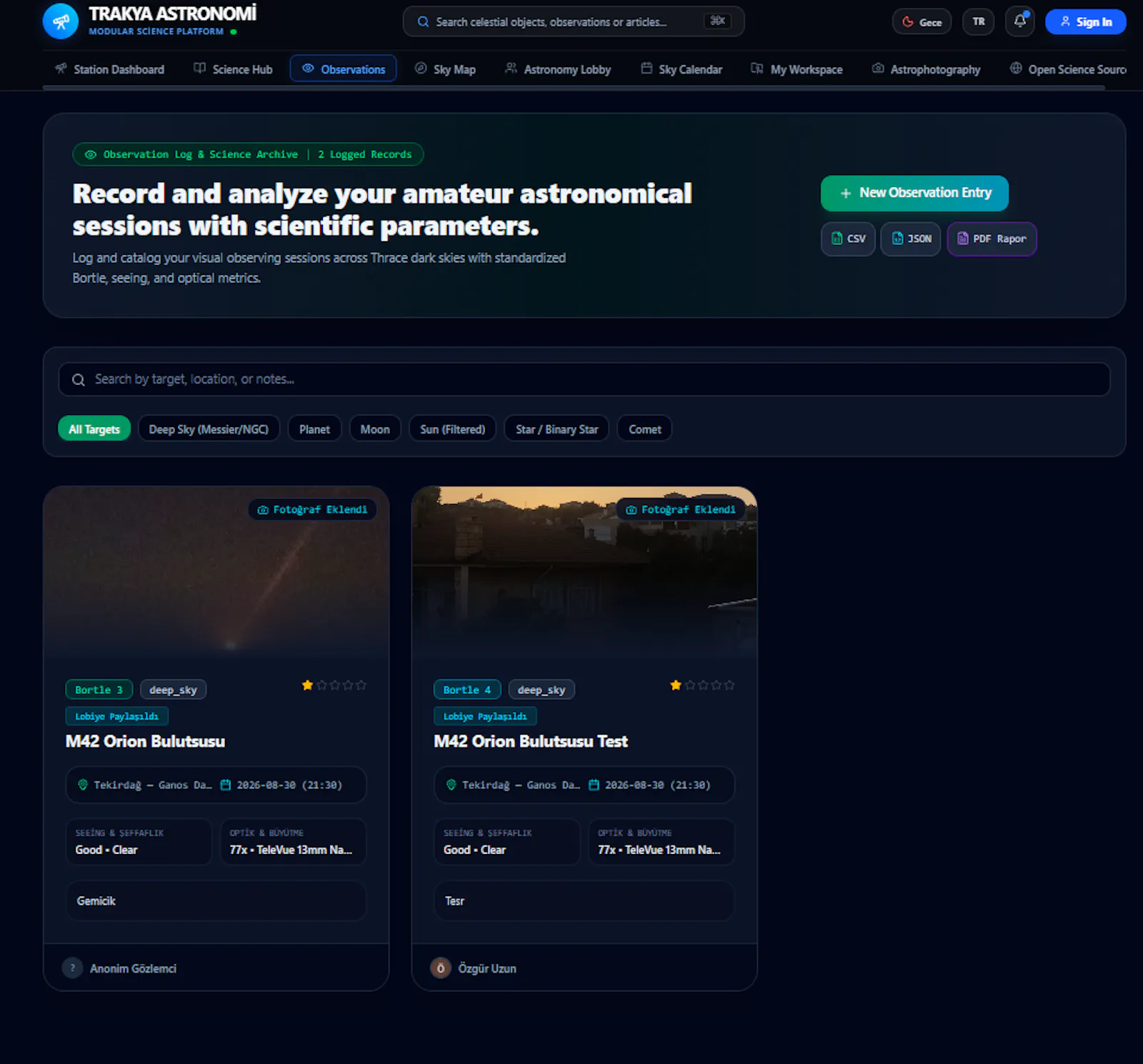1143x1064 pixels.
Task: Go to the My Workspace tab
Action: (797, 69)
